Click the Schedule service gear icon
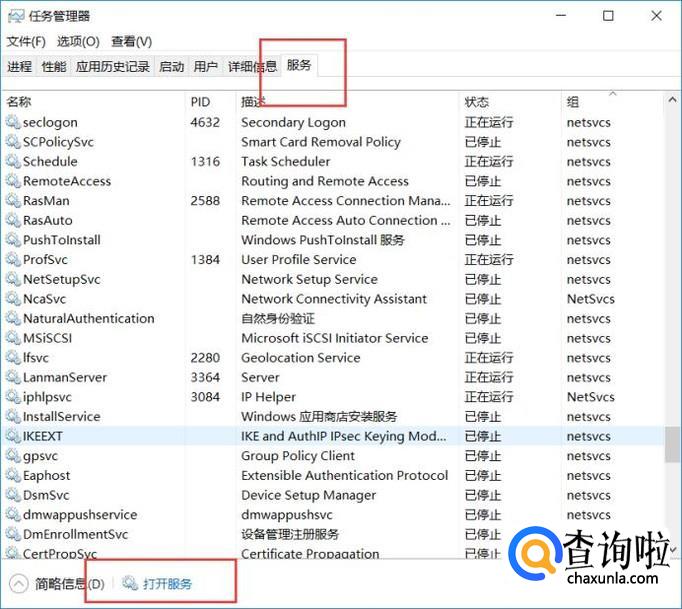This screenshot has width=682, height=609. tap(13, 161)
